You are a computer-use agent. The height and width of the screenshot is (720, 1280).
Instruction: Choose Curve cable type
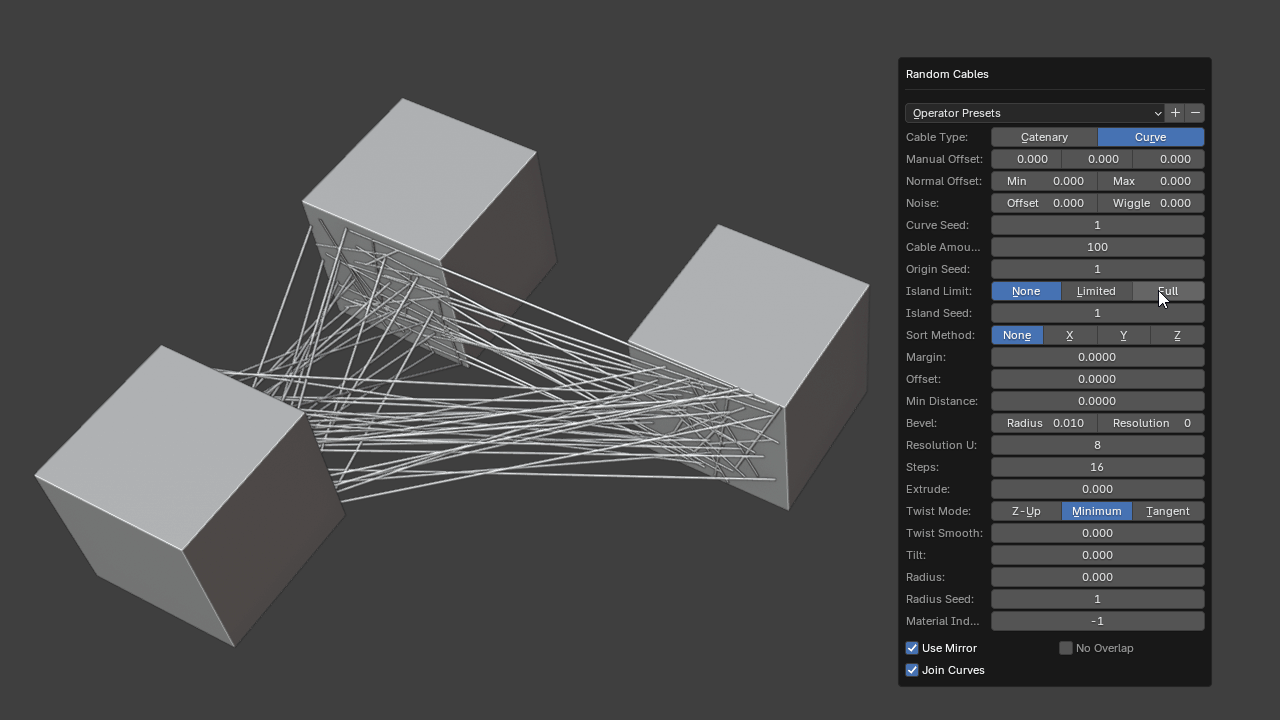1150,137
